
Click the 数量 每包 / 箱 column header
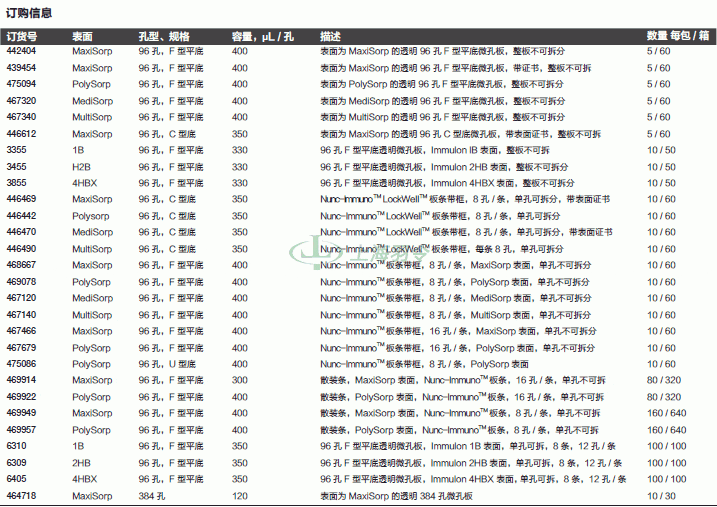[678, 36]
